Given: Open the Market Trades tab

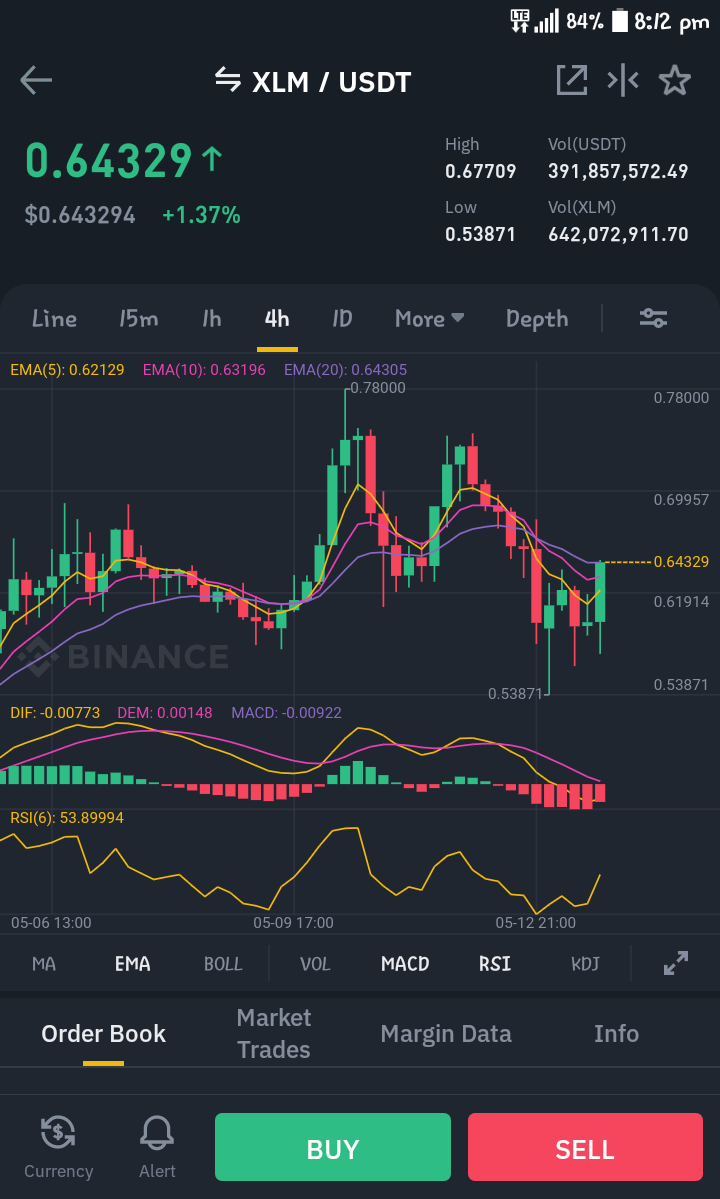Looking at the screenshot, I should click(274, 1034).
